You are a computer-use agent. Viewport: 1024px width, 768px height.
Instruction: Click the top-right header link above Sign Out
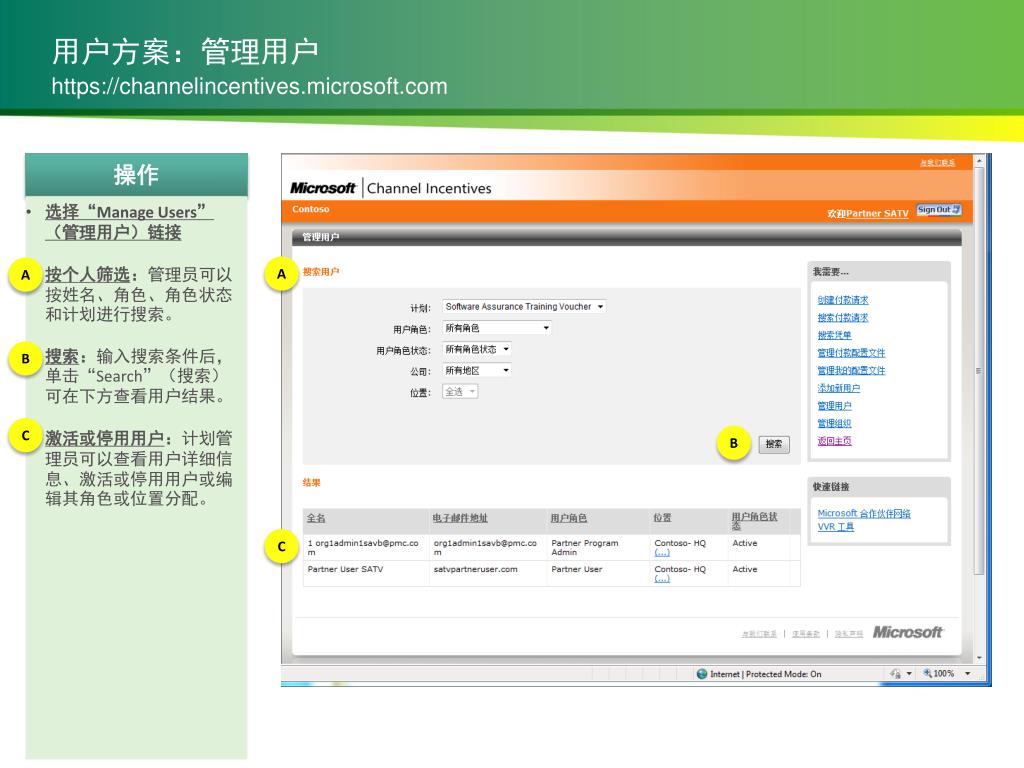(x=937, y=163)
